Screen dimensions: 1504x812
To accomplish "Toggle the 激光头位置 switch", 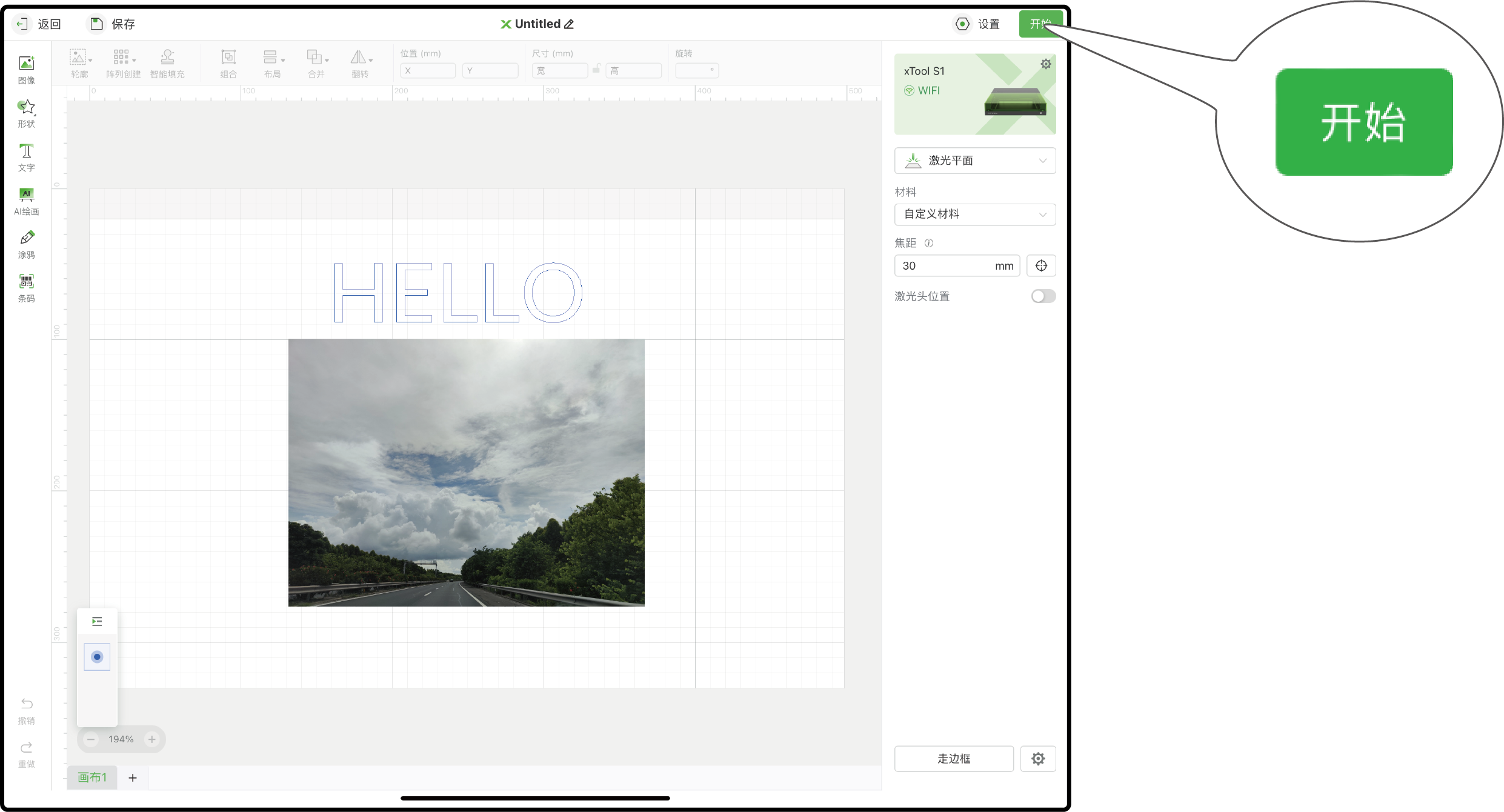I will point(1043,296).
